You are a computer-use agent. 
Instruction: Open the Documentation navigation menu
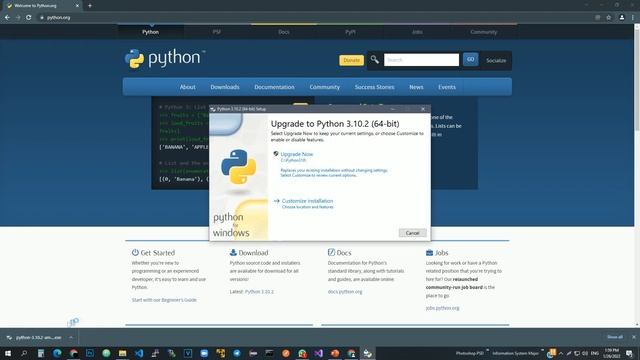(x=274, y=87)
